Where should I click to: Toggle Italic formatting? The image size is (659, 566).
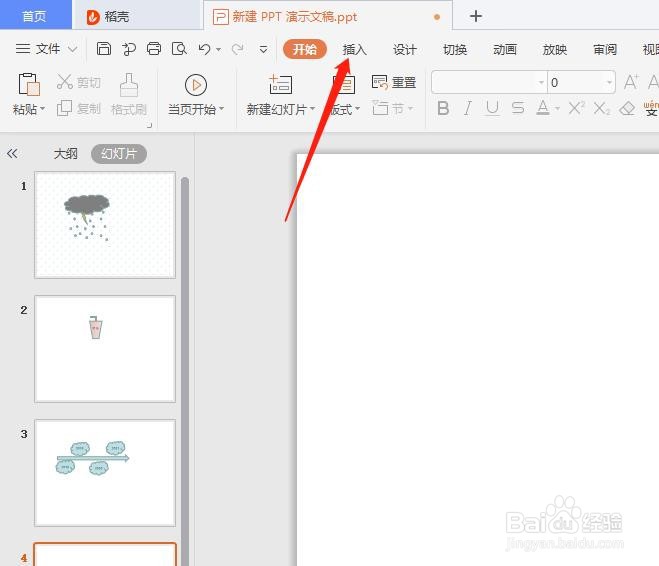click(468, 108)
